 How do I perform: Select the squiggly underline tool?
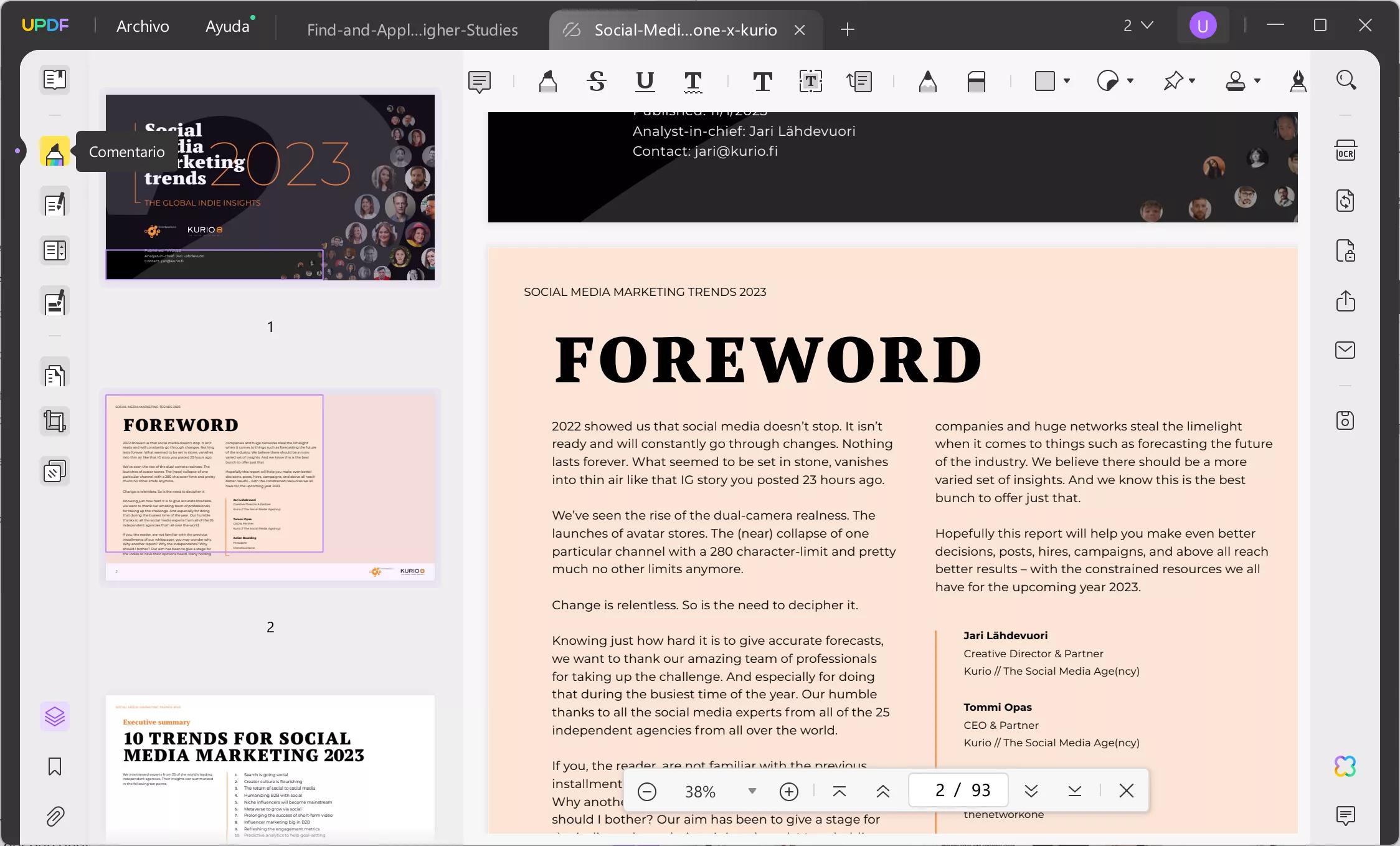[x=693, y=81]
